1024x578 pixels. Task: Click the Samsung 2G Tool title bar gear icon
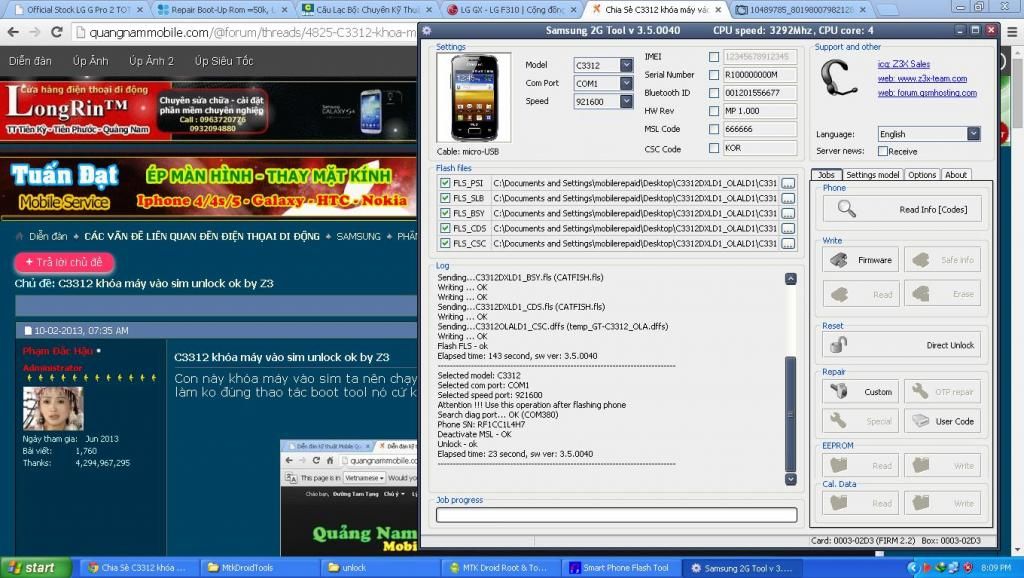426,31
